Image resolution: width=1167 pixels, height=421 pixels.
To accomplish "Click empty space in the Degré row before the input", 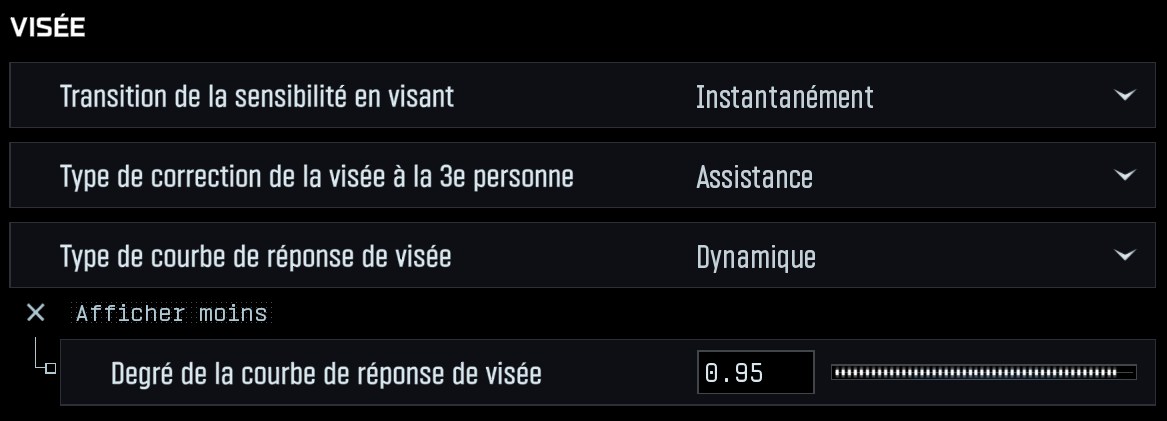I will (620, 374).
